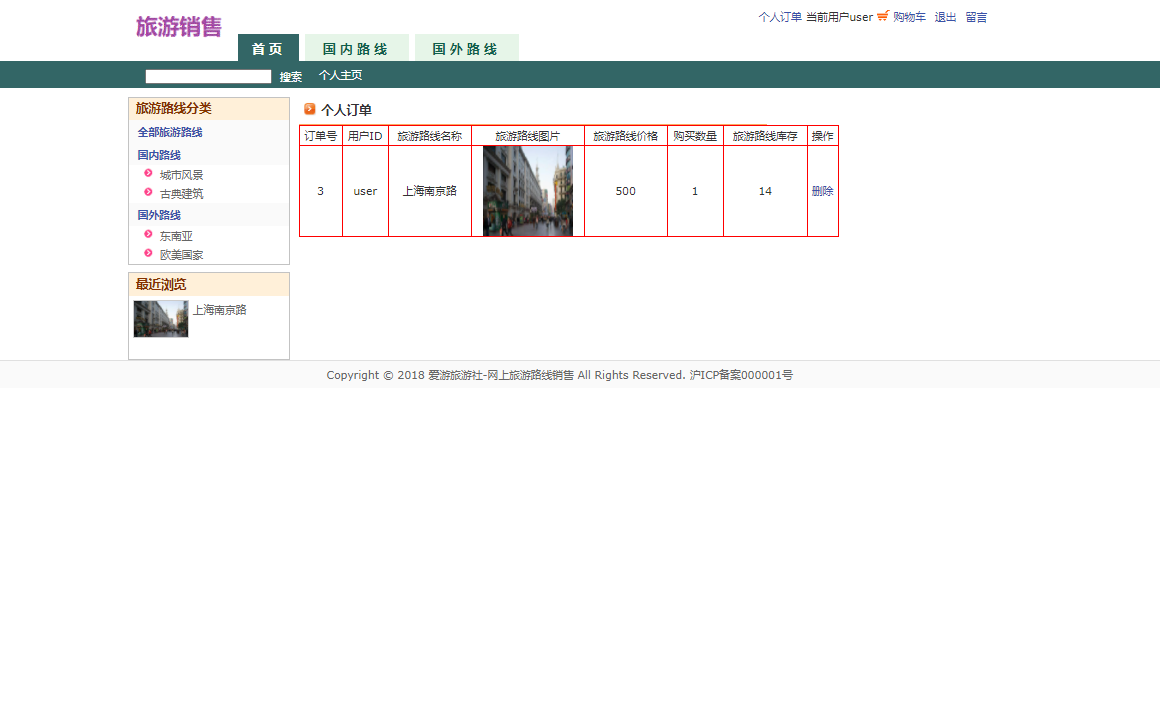This screenshot has height=714, width=1160.
Task: Expand the 国外路线 category in sidebar
Action: [157, 214]
